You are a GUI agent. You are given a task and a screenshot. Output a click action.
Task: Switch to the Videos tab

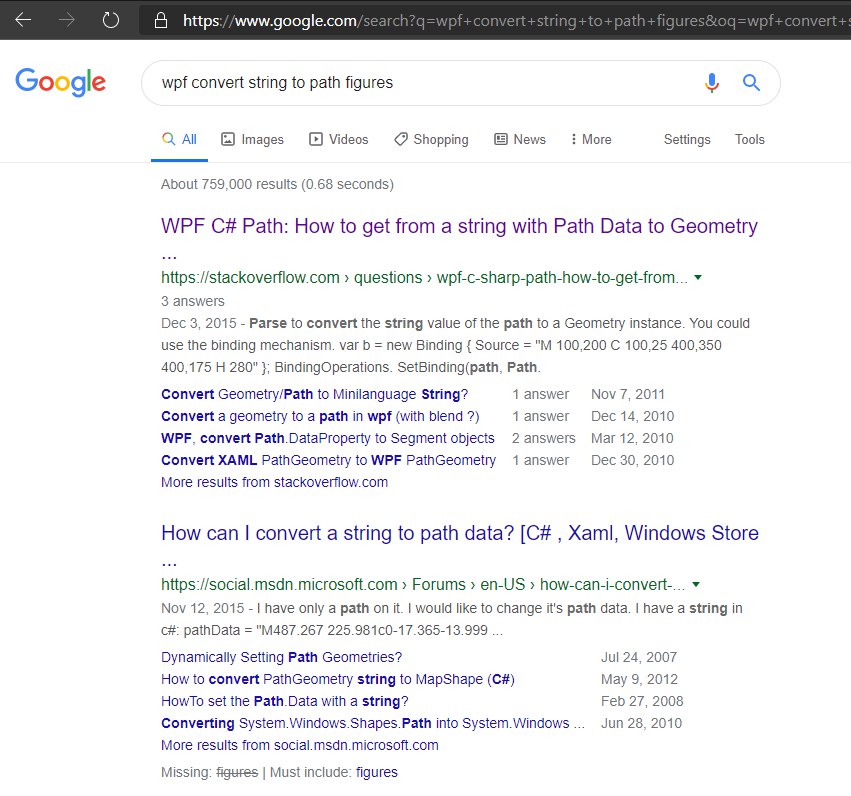[x=339, y=139]
